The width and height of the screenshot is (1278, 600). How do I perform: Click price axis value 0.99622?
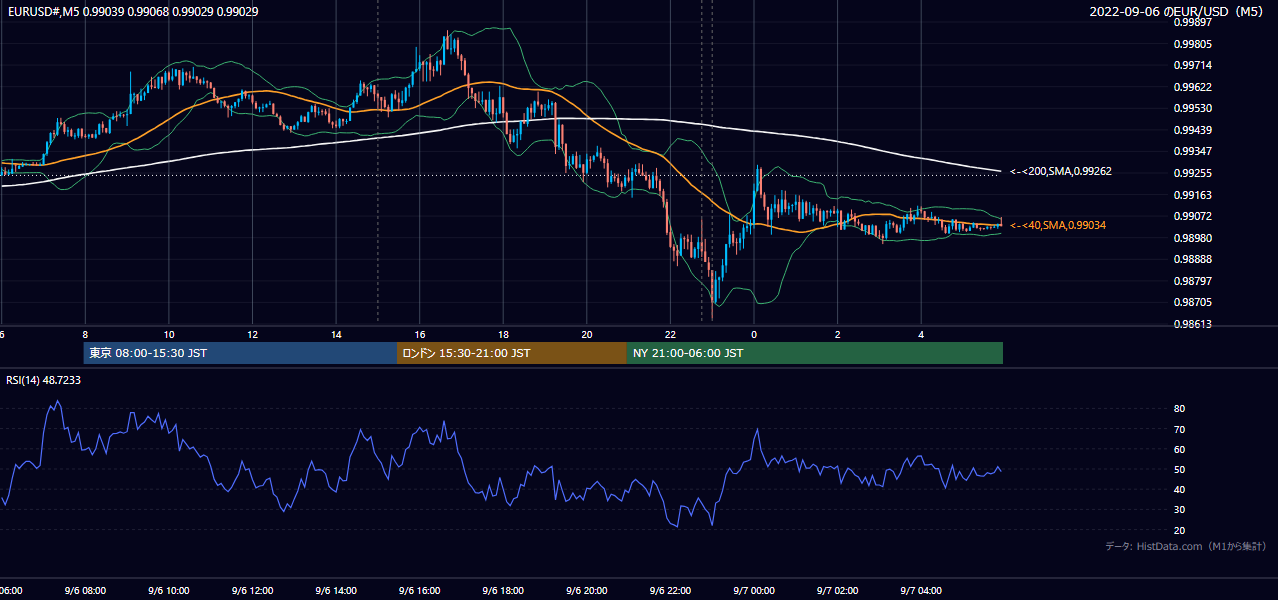pos(1192,87)
